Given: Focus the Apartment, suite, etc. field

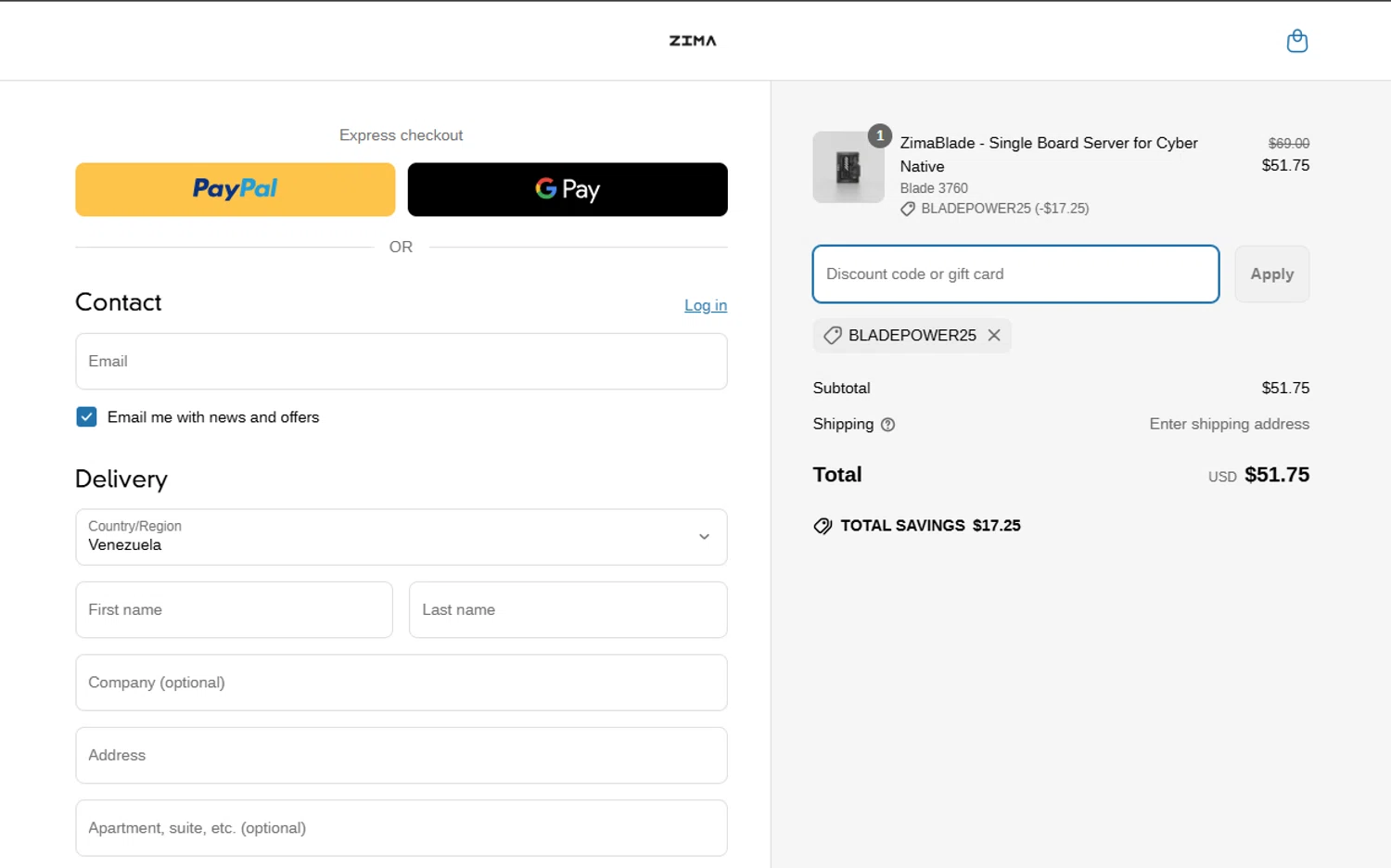Looking at the screenshot, I should [x=402, y=828].
